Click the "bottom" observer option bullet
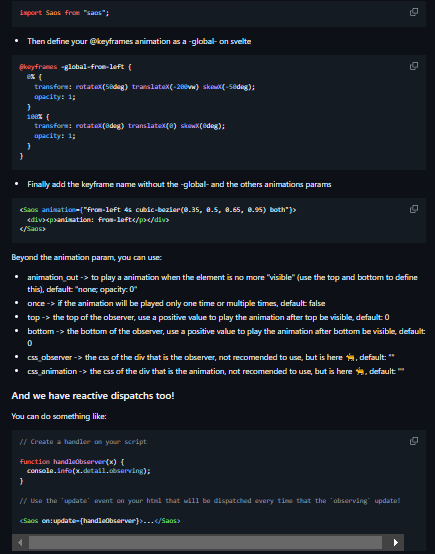 pos(226,337)
